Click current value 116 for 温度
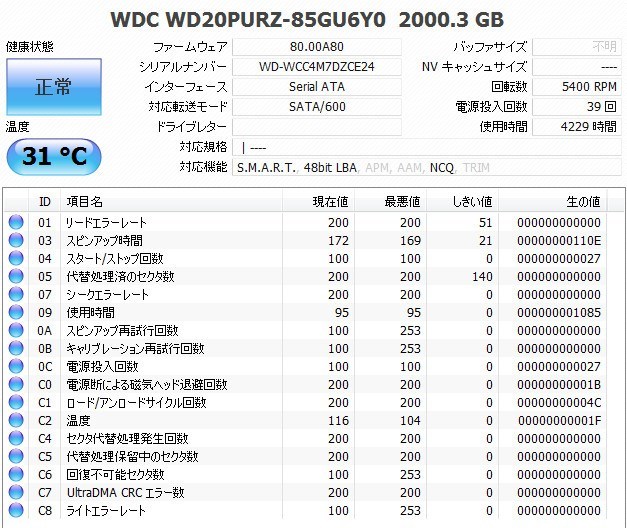 [x=338, y=420]
